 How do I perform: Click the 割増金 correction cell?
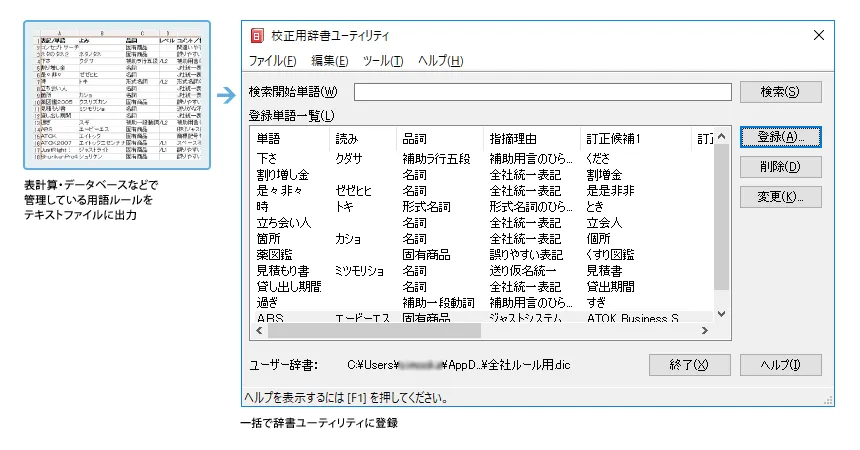point(604,175)
